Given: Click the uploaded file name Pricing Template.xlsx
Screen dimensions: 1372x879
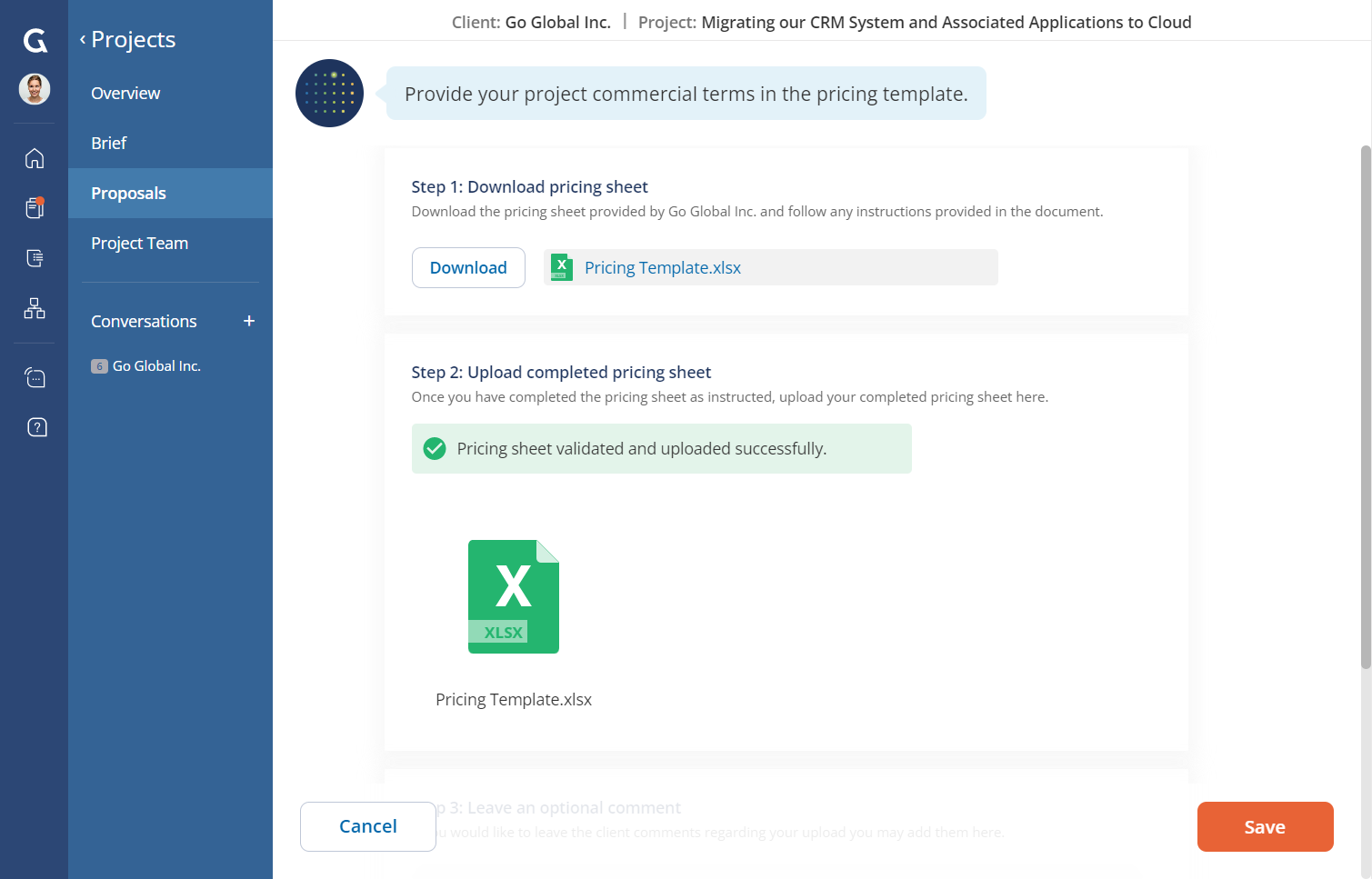Looking at the screenshot, I should click(x=514, y=699).
